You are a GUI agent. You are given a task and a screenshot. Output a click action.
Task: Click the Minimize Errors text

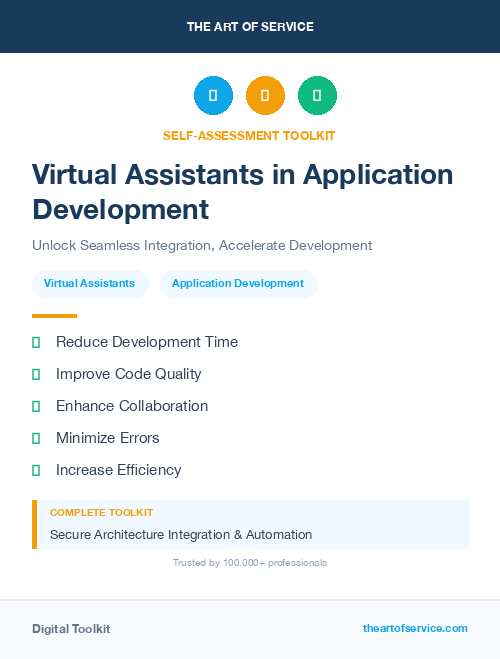pyautogui.click(x=108, y=438)
